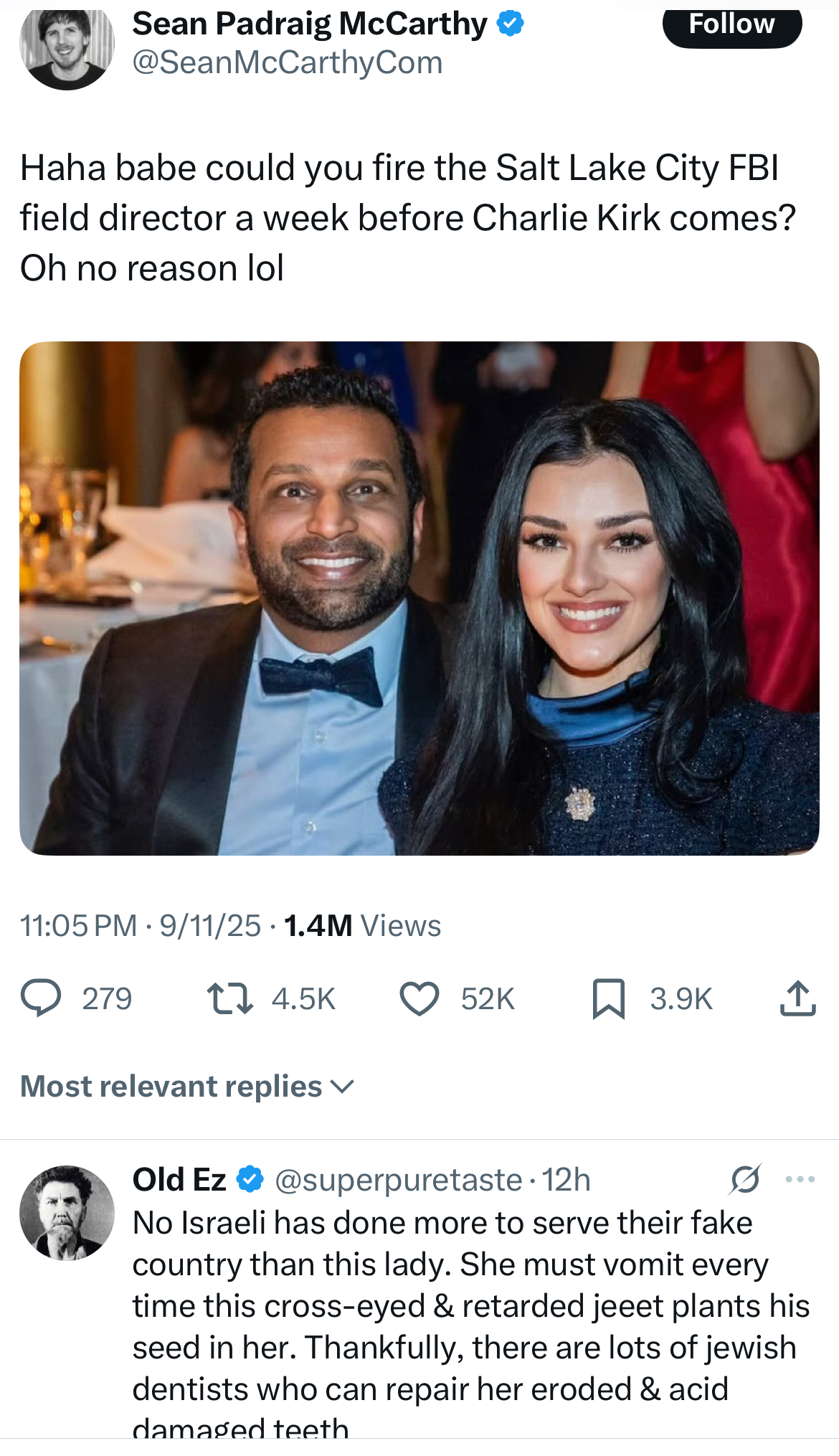Open the @superpuretaste handle link

pos(398,1180)
